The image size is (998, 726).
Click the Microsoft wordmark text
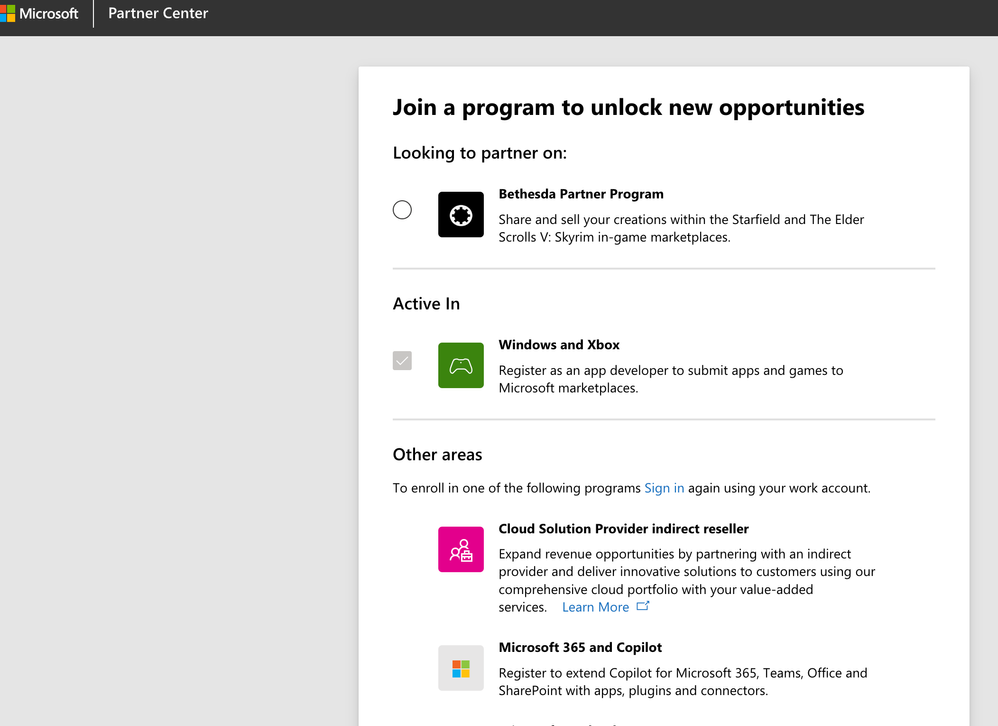[49, 14]
